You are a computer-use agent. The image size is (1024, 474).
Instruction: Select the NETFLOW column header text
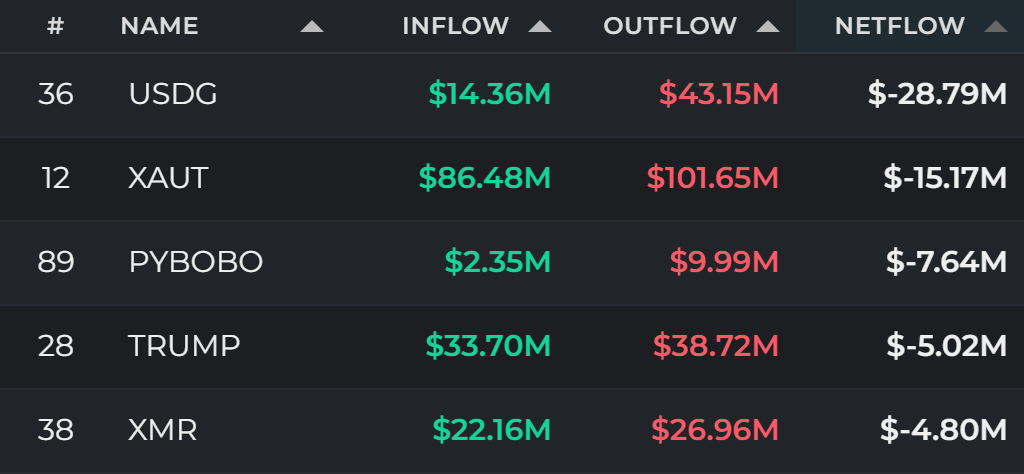tap(899, 26)
